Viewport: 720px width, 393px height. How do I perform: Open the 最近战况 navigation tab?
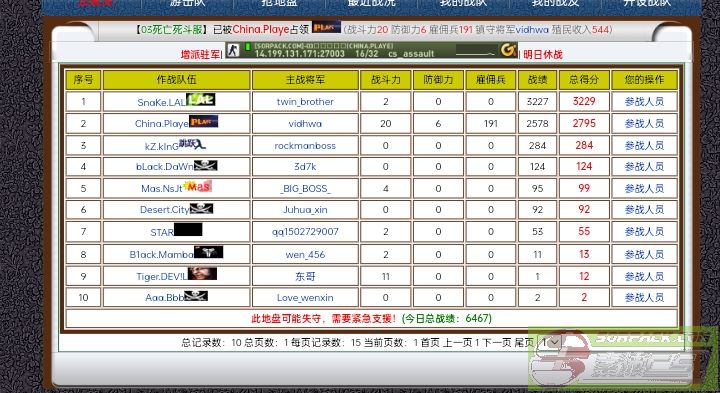[371, 3]
